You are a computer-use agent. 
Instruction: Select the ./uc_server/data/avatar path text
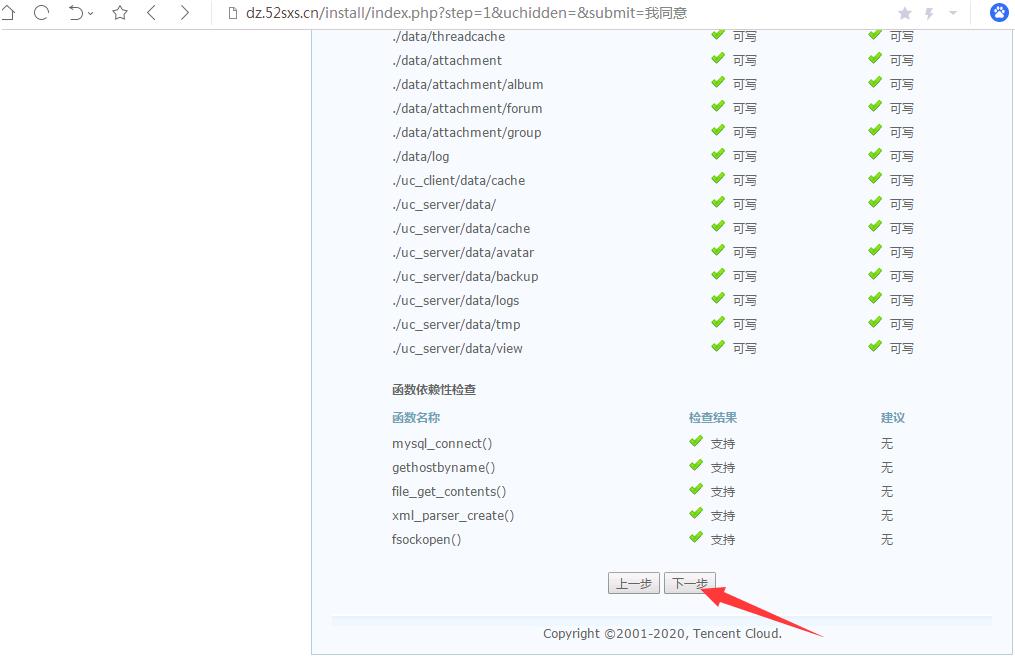(463, 252)
